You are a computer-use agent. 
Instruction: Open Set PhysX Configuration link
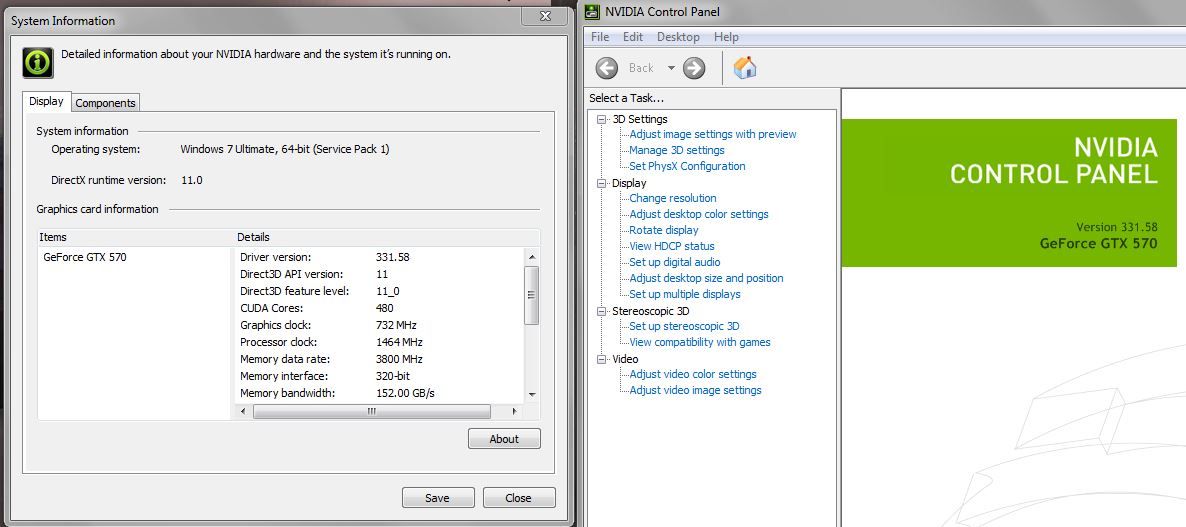(687, 166)
